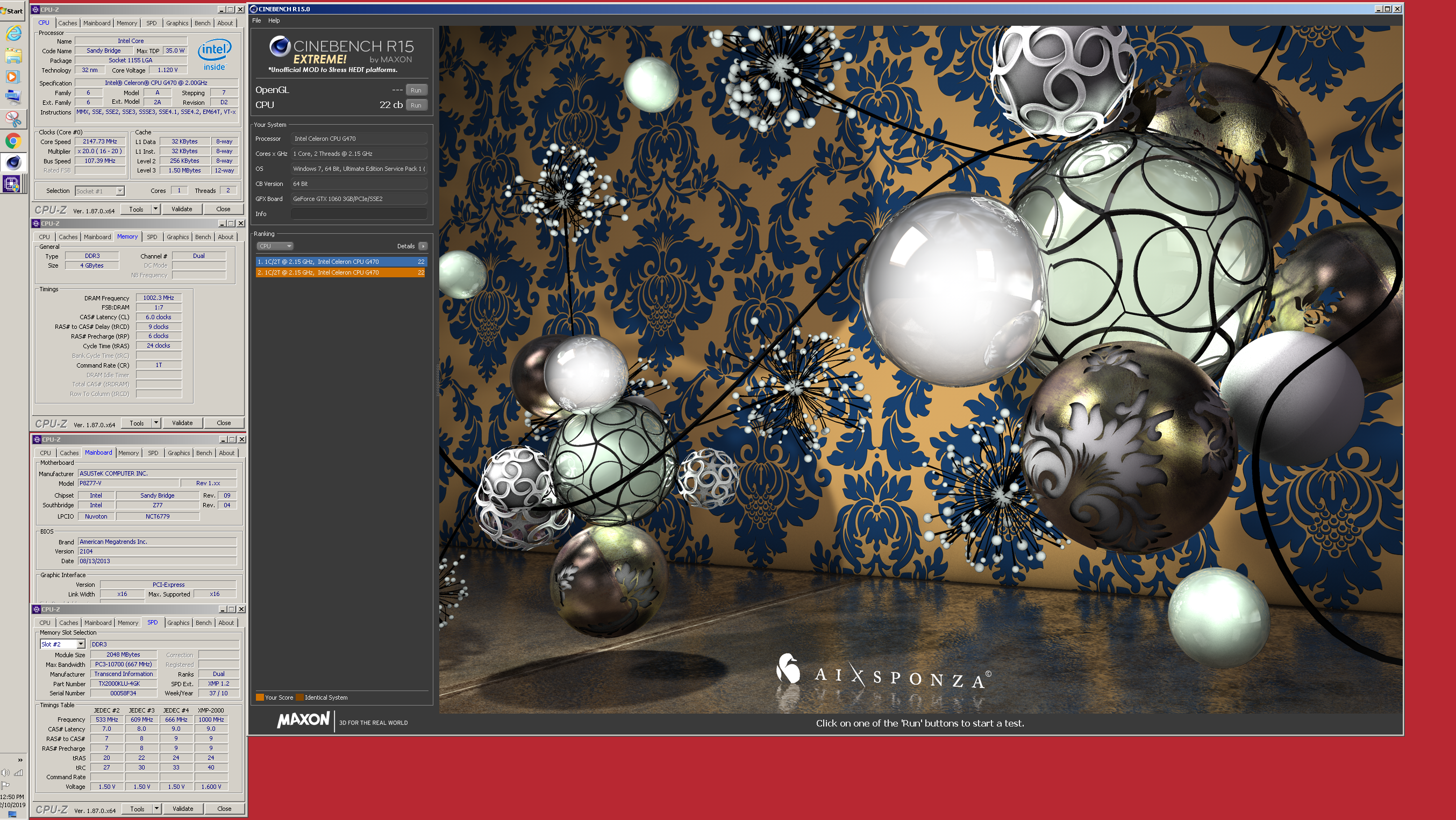
Task: Click Close button in Memory tab CPU-Z window
Action: (224, 423)
